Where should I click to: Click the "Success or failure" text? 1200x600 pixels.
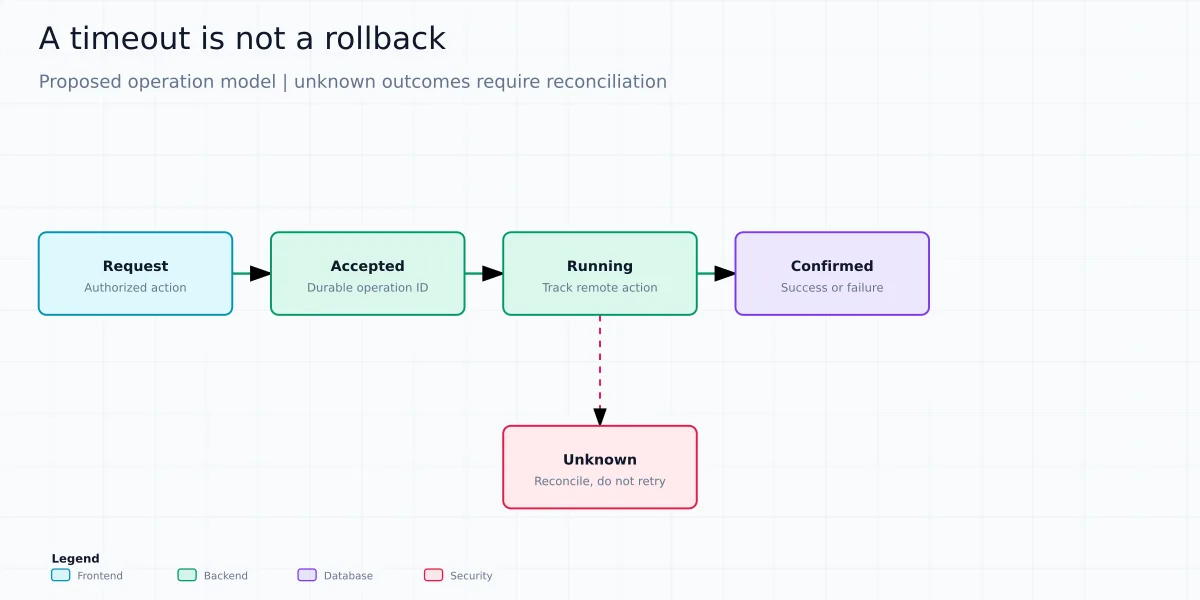click(832, 288)
